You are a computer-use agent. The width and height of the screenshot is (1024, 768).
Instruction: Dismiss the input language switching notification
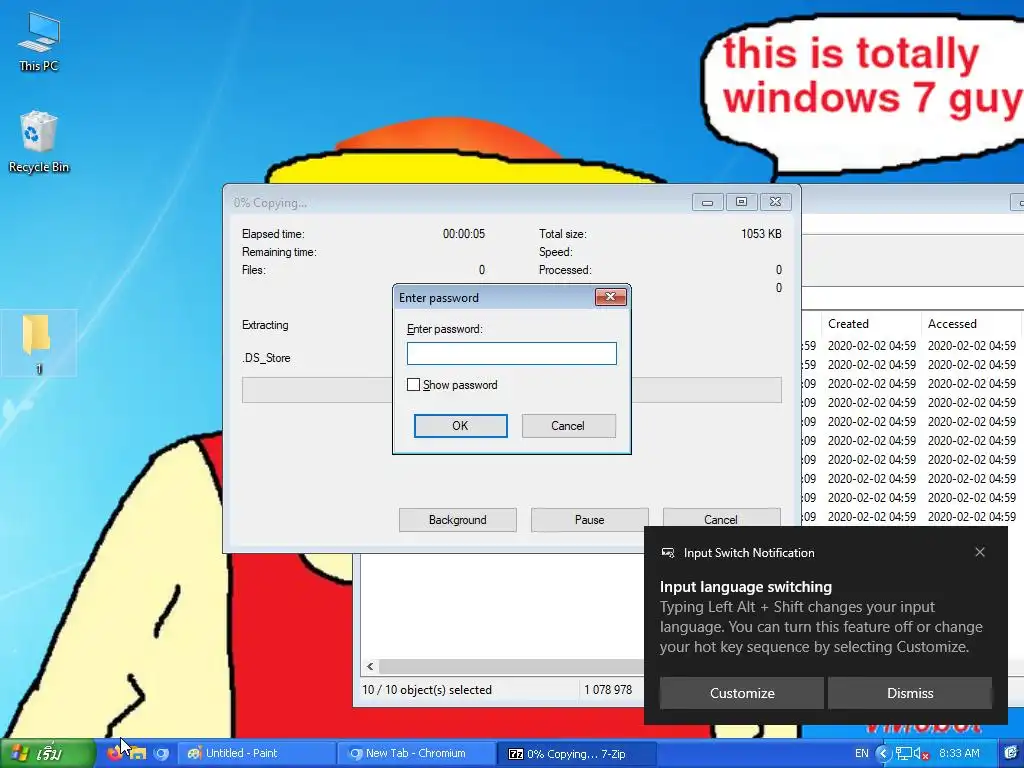click(x=910, y=693)
